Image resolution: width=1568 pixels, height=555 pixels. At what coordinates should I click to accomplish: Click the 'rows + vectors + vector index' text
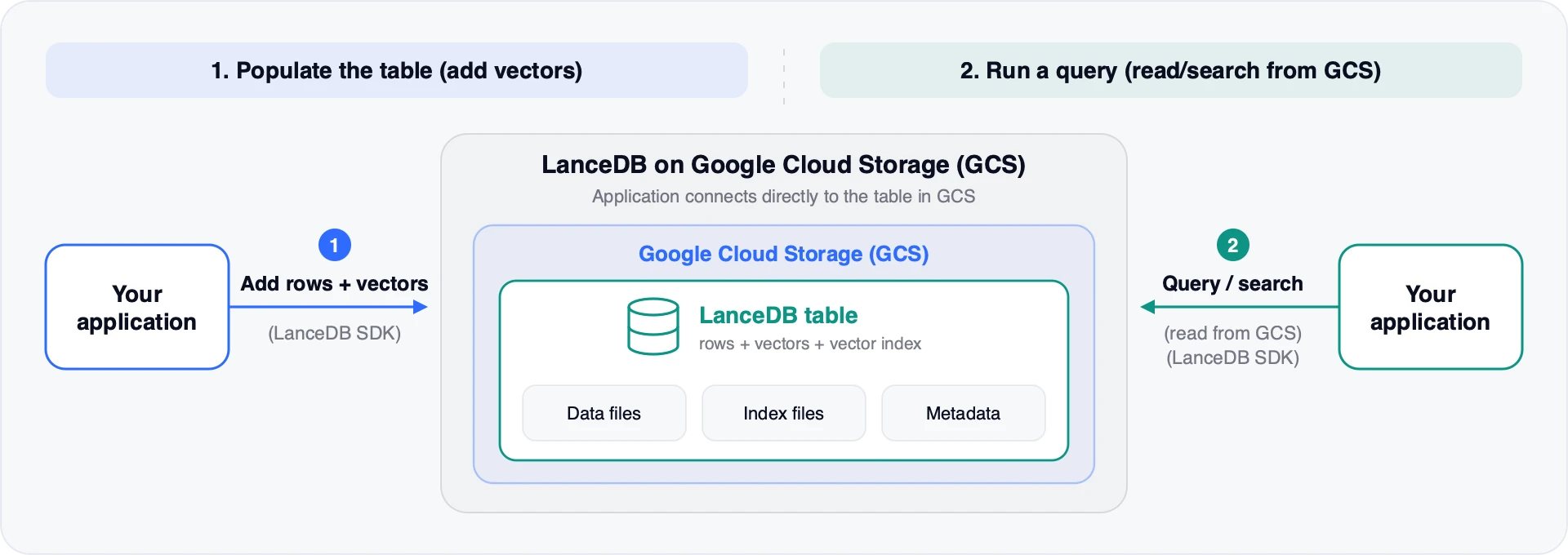[810, 344]
